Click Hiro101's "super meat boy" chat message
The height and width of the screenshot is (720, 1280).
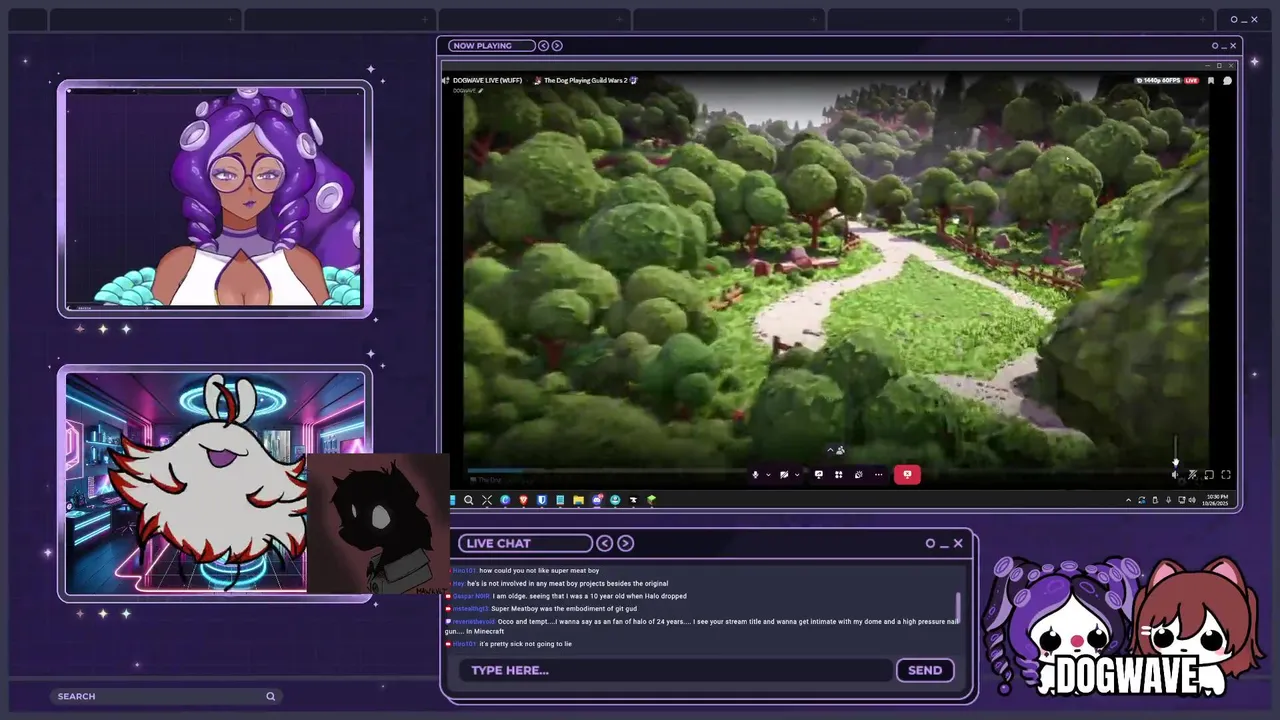click(522, 571)
